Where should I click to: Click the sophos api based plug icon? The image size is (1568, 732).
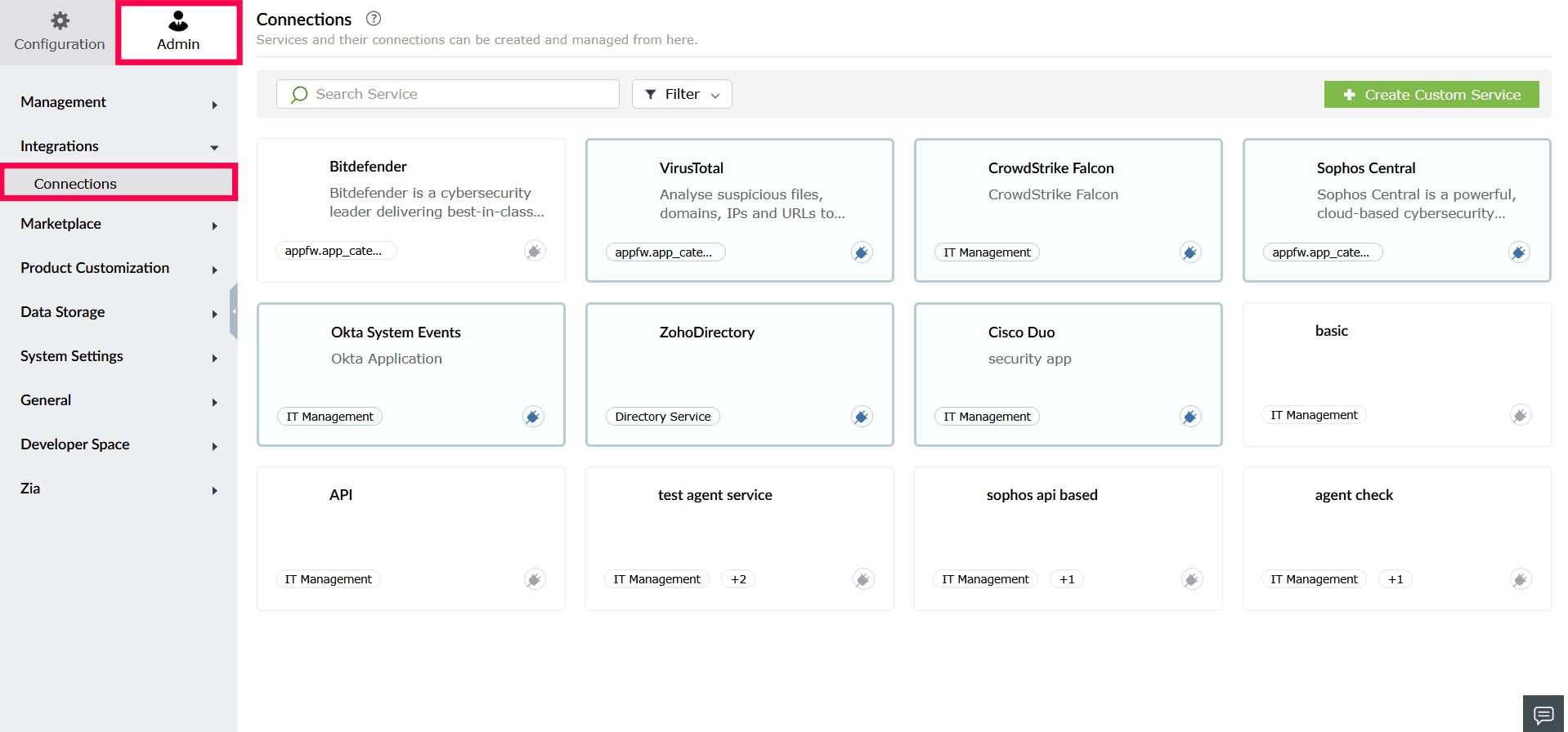[1192, 579]
